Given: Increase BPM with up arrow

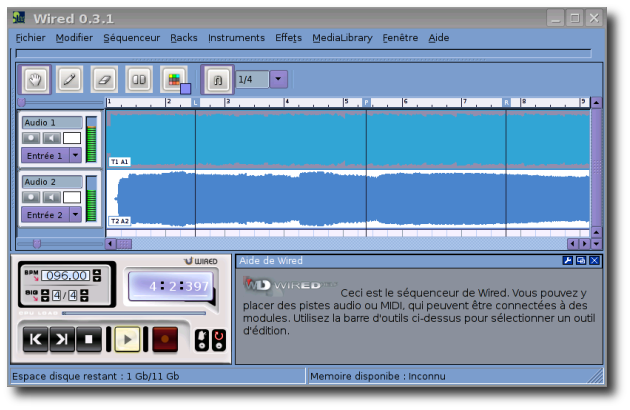Looking at the screenshot, I should click(97, 272).
